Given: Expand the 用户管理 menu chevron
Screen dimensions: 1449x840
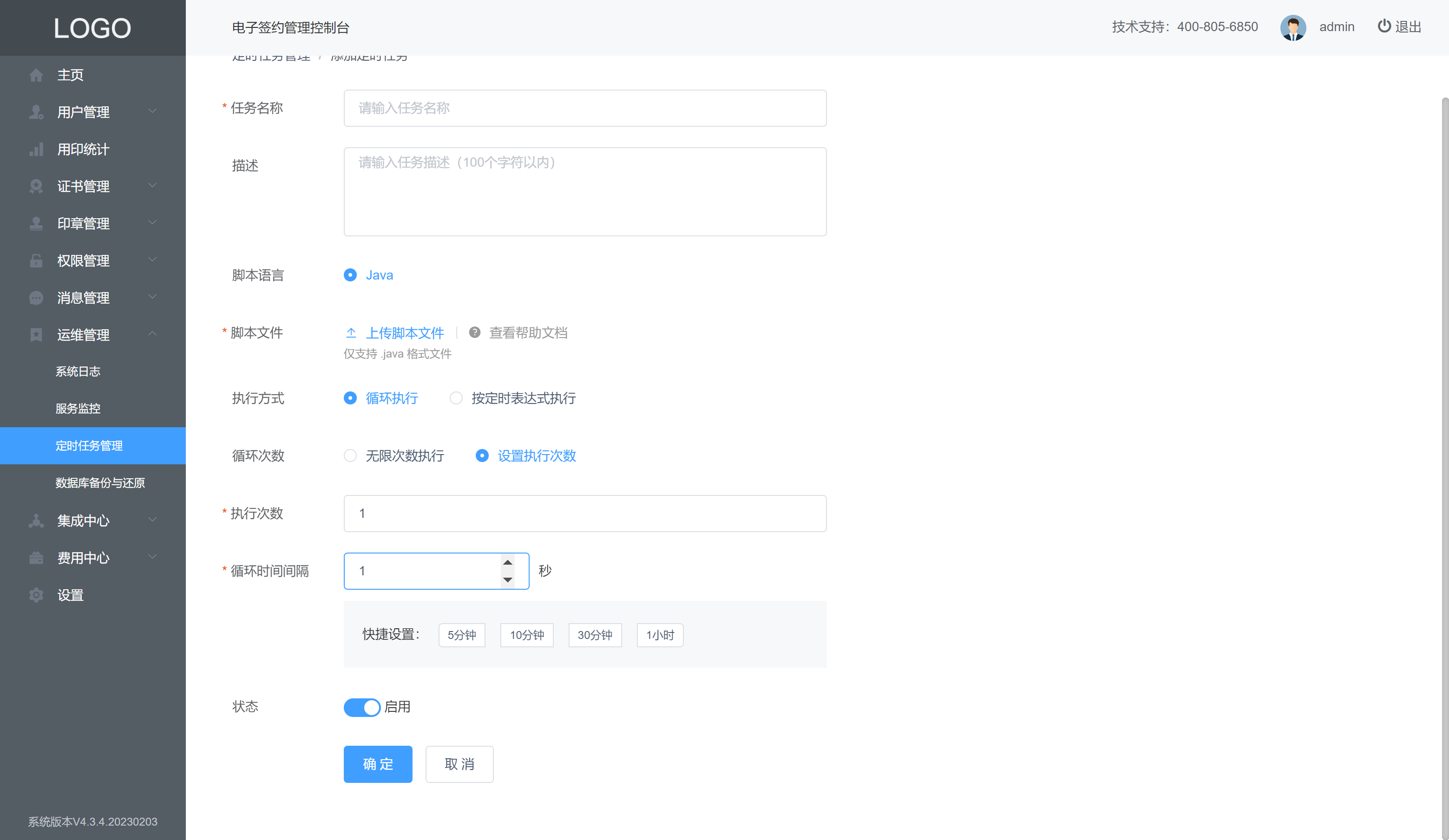Looking at the screenshot, I should tap(152, 111).
